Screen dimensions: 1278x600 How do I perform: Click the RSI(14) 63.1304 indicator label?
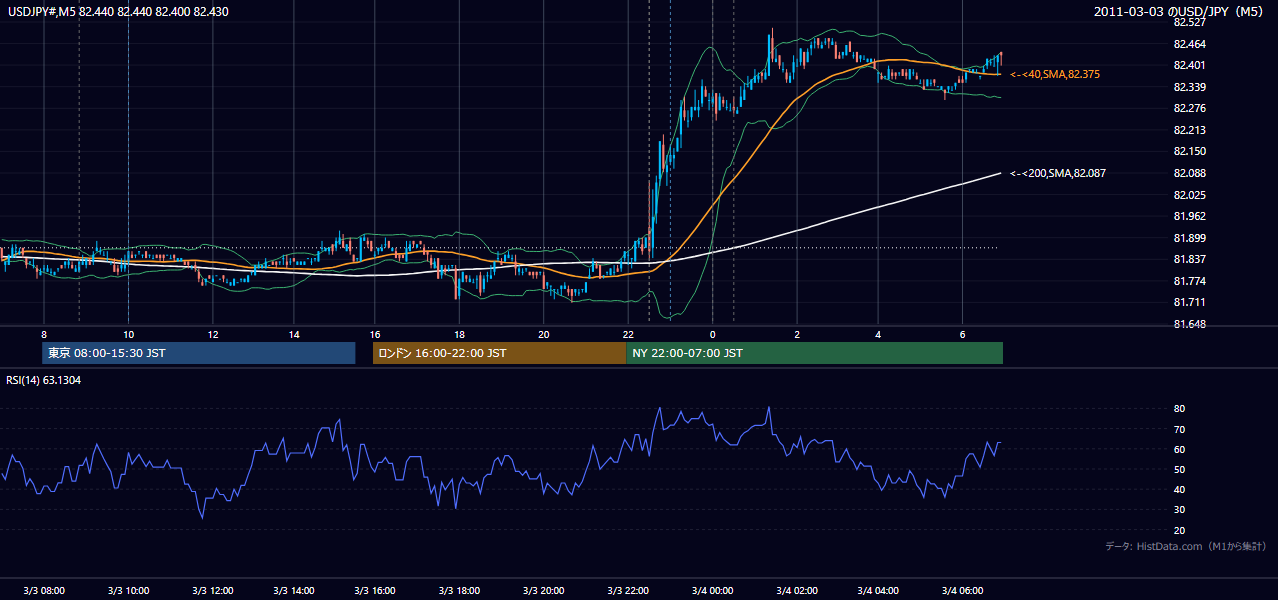[44, 380]
